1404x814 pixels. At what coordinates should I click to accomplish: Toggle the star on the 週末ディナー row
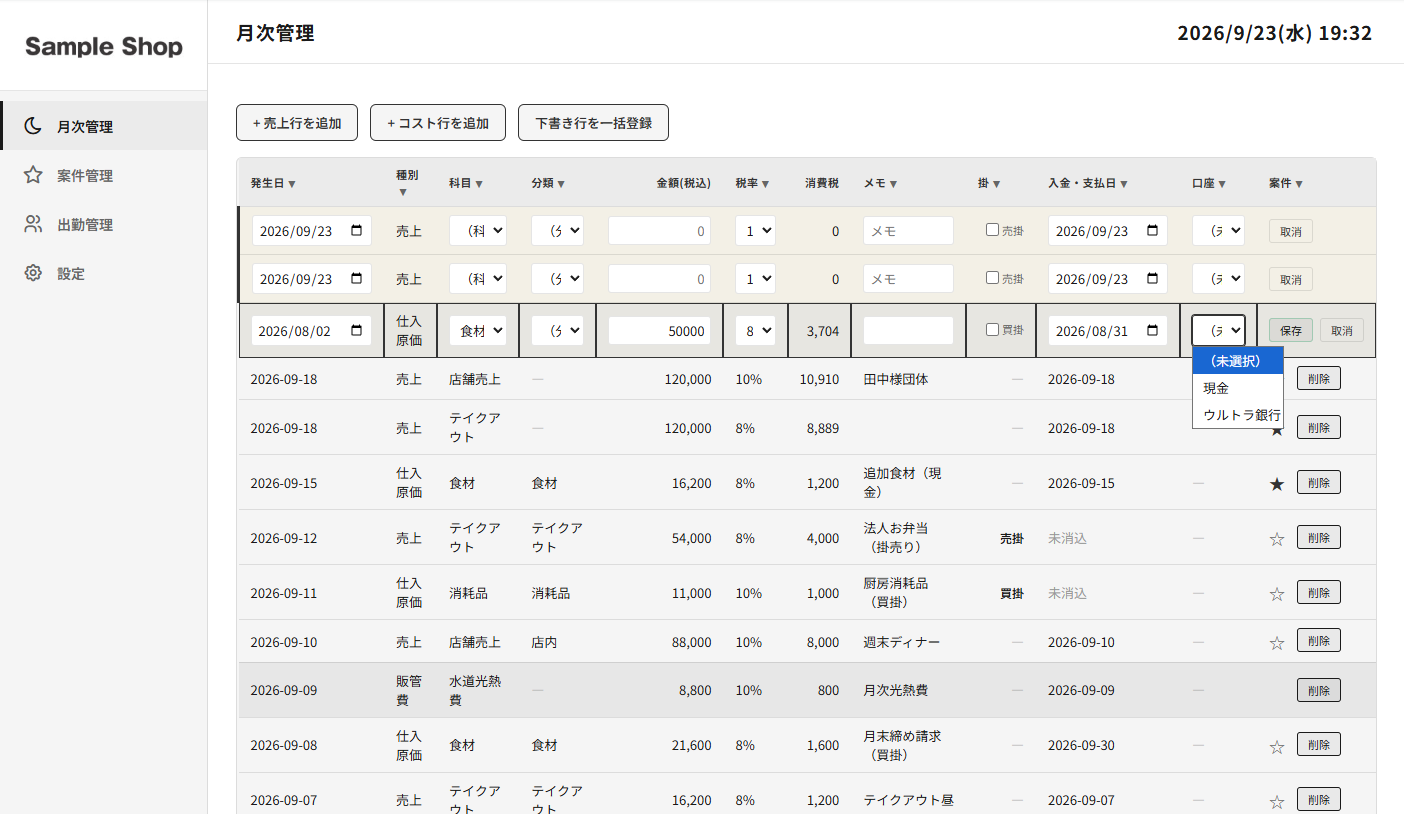(1277, 643)
